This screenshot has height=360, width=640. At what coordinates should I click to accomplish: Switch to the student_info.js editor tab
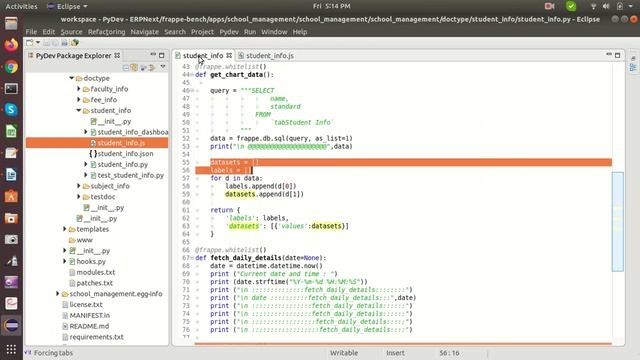coord(266,56)
